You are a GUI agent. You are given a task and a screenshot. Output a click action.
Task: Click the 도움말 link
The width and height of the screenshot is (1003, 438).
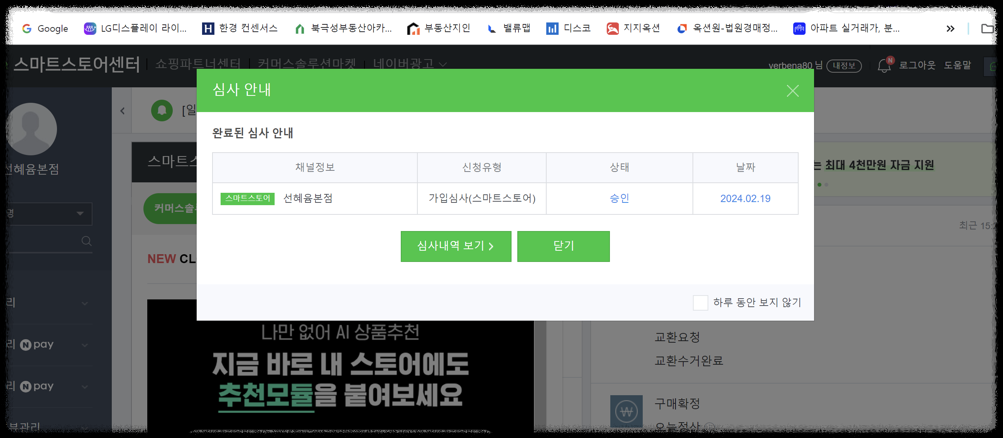pyautogui.click(x=957, y=65)
